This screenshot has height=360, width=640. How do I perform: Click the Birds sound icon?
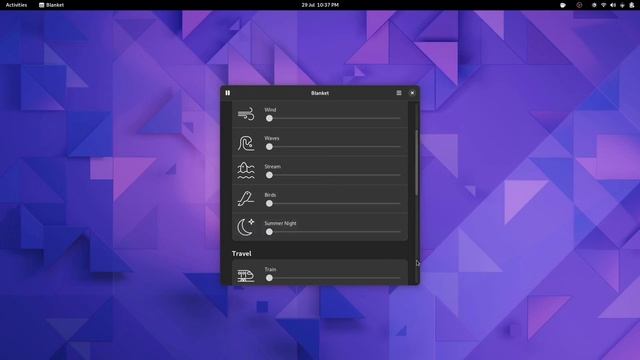click(246, 199)
